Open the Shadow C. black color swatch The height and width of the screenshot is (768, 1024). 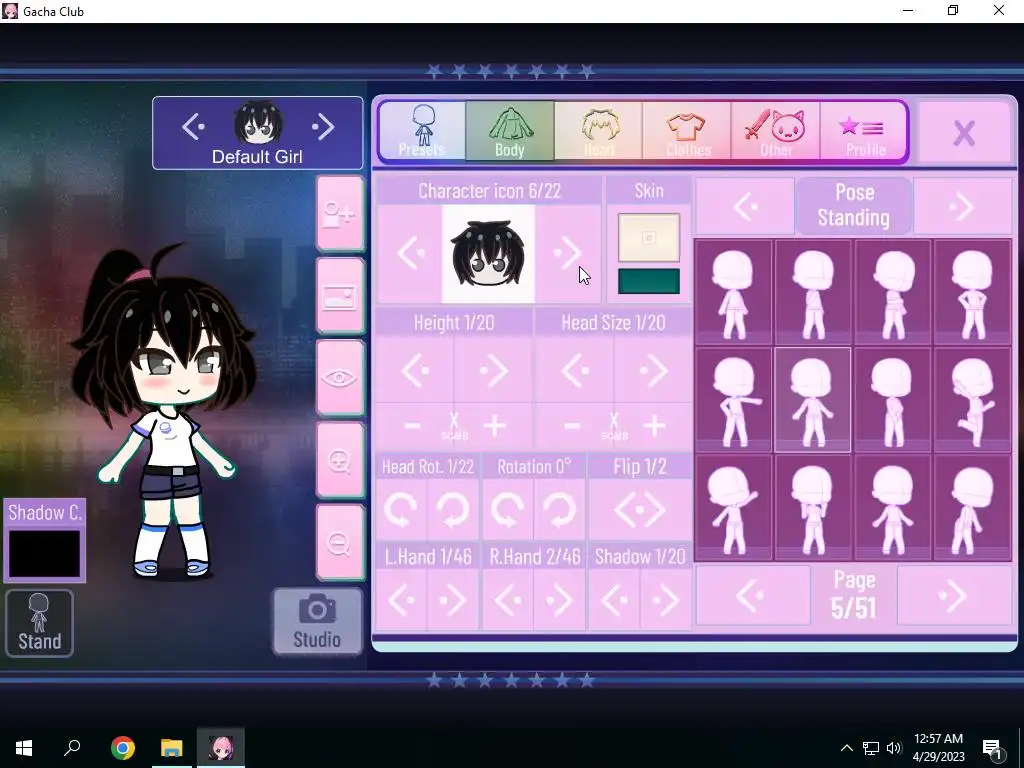point(44,554)
